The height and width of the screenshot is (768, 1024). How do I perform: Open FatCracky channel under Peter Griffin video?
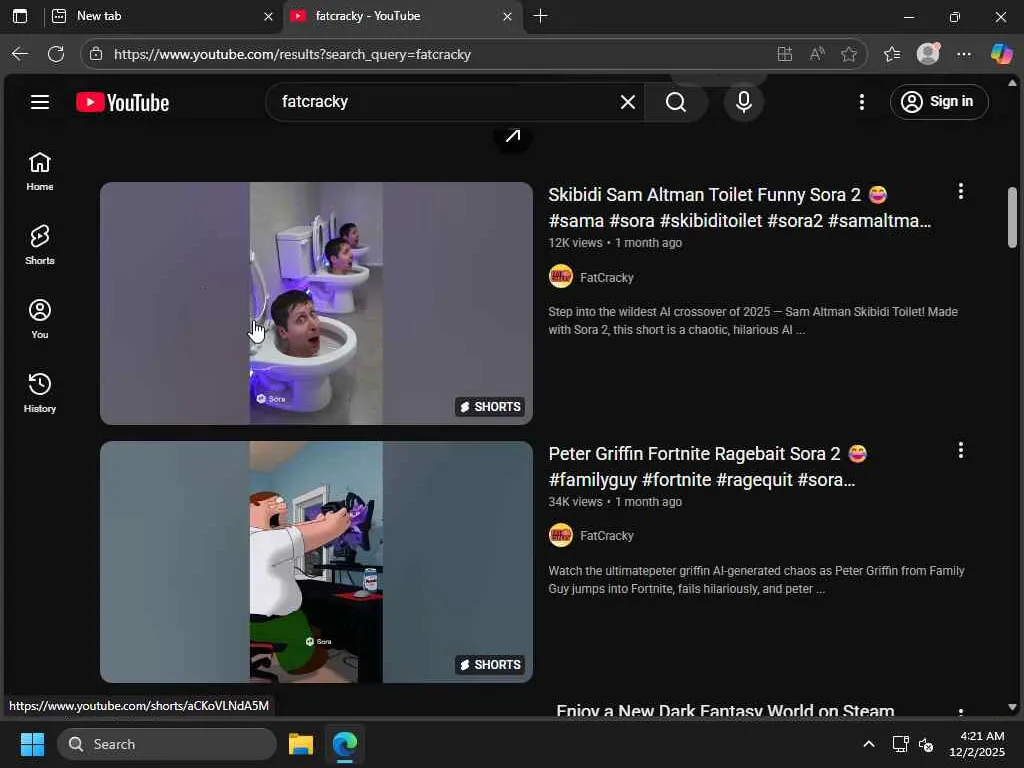click(x=607, y=536)
